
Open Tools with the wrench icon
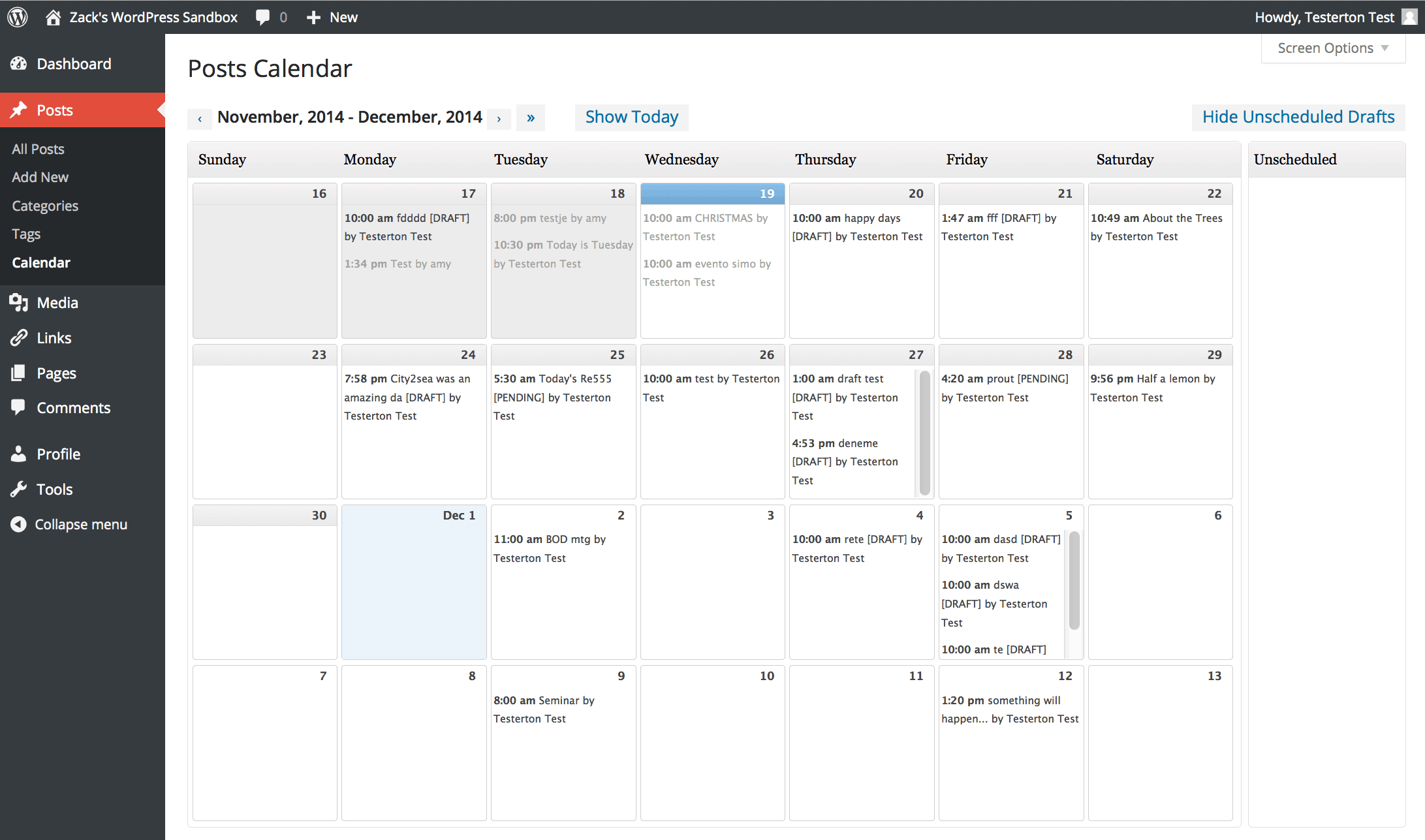coord(20,489)
